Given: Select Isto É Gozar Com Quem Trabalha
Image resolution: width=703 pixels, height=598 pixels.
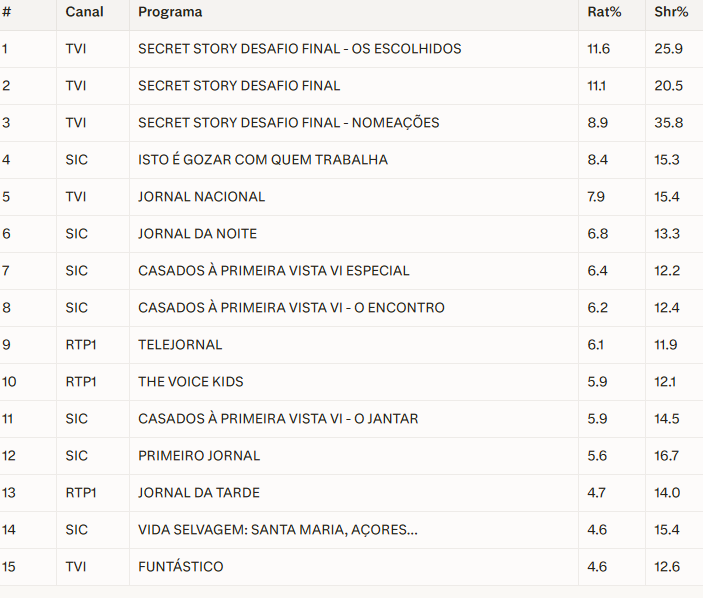Looking at the screenshot, I should tap(262, 160).
